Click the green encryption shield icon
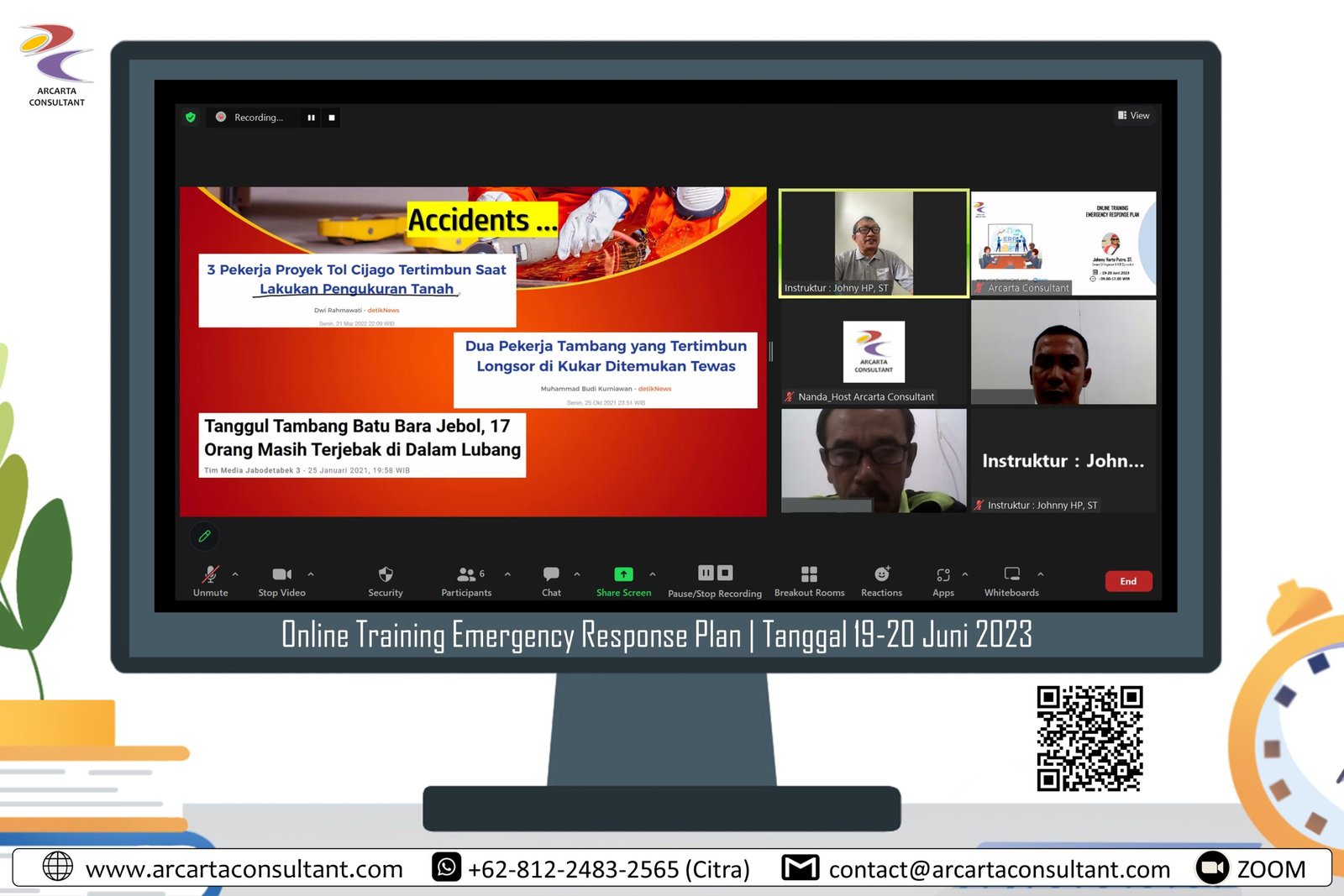The image size is (1344, 896). pos(191,118)
